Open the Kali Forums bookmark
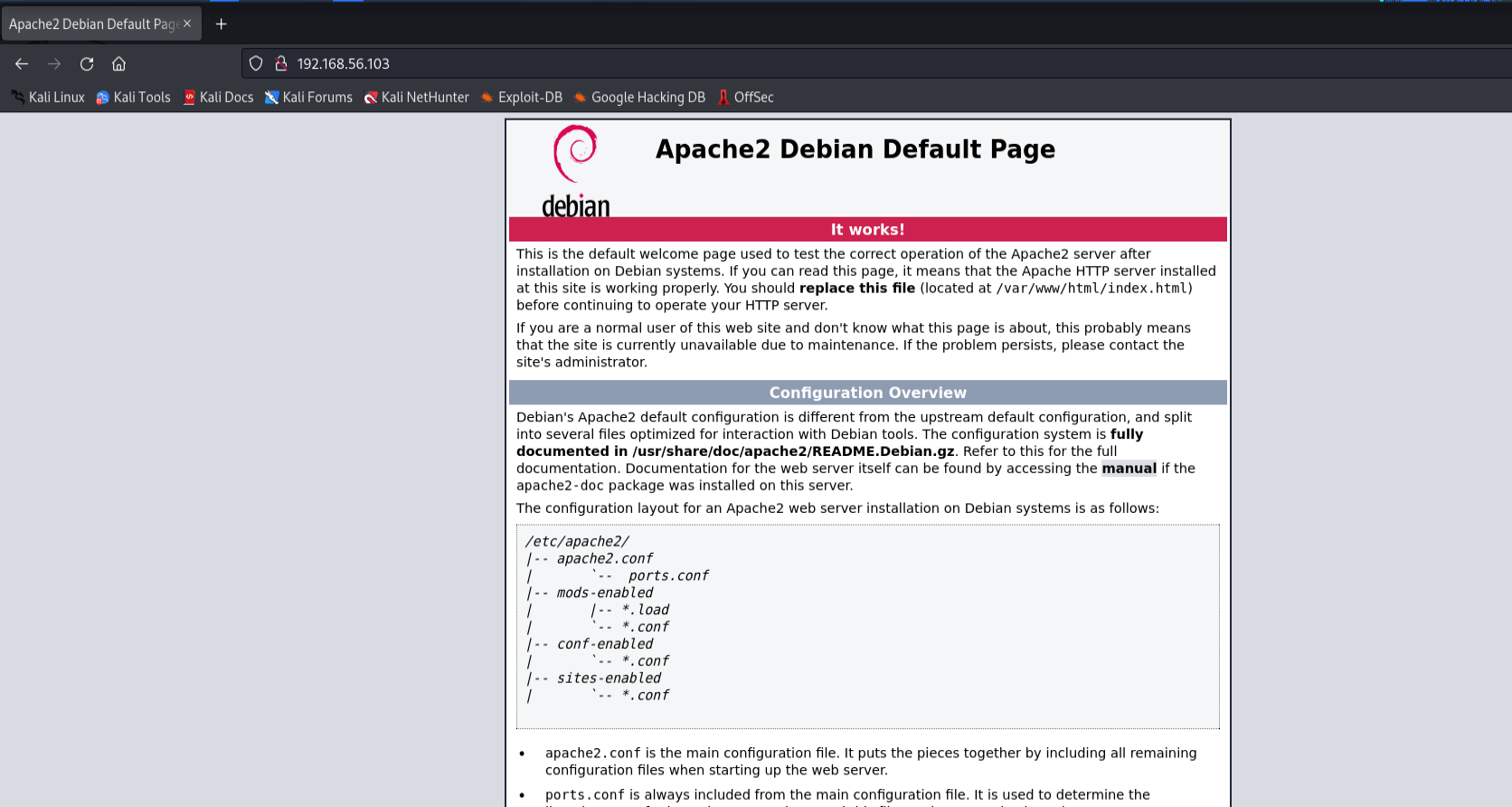 click(308, 98)
